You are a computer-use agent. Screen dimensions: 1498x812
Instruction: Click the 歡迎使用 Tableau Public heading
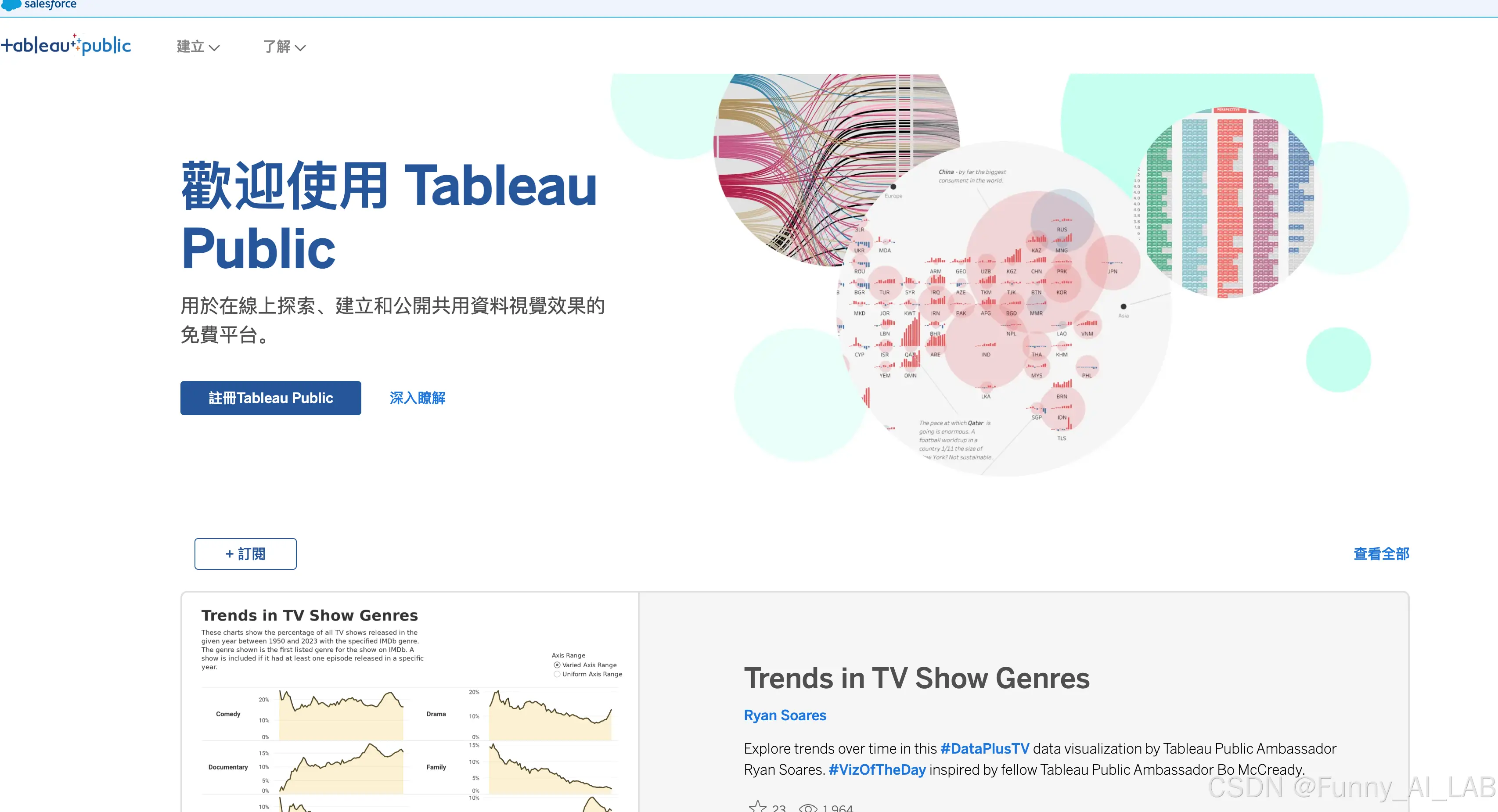(389, 216)
